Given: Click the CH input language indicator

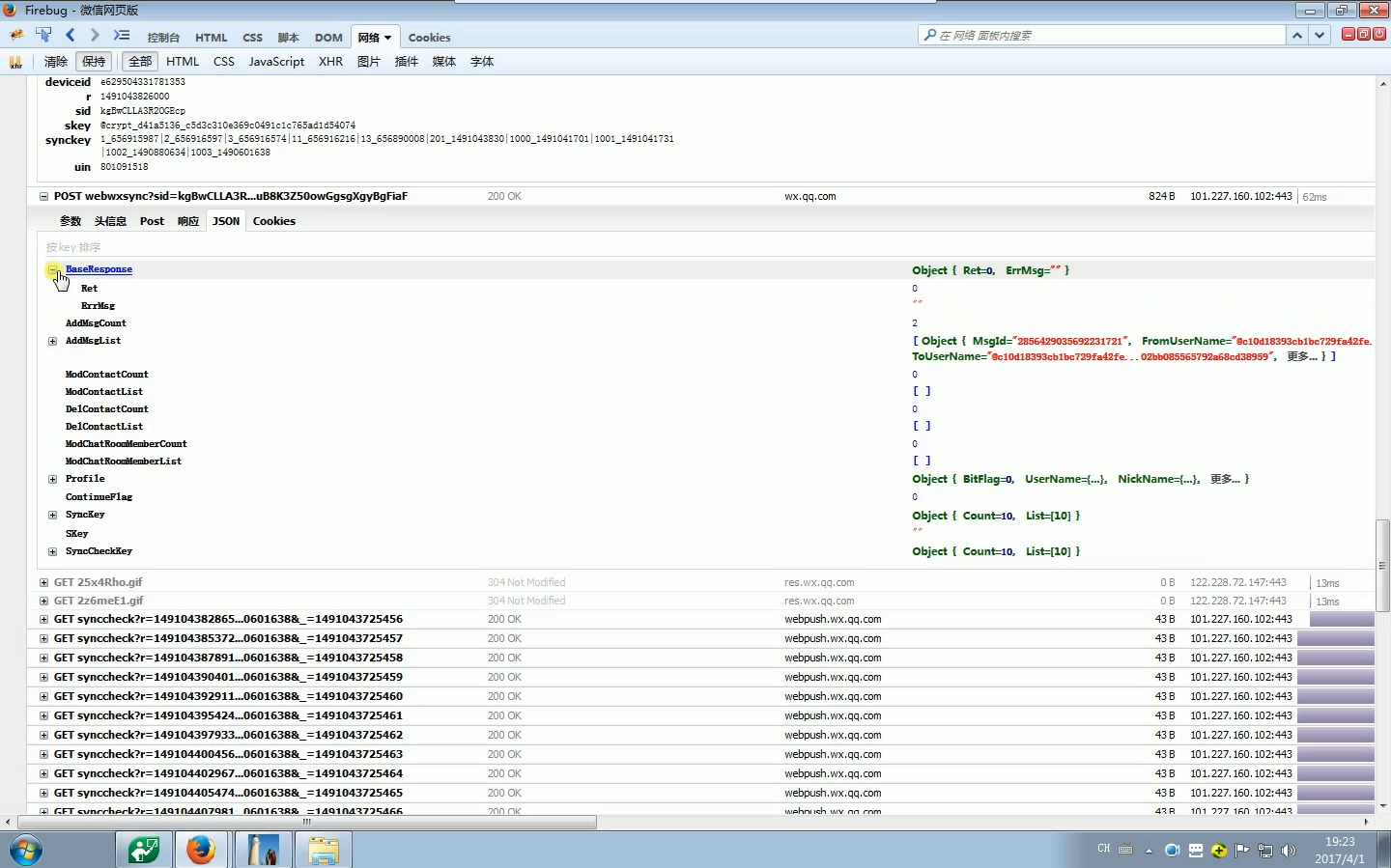Looking at the screenshot, I should coord(1104,849).
